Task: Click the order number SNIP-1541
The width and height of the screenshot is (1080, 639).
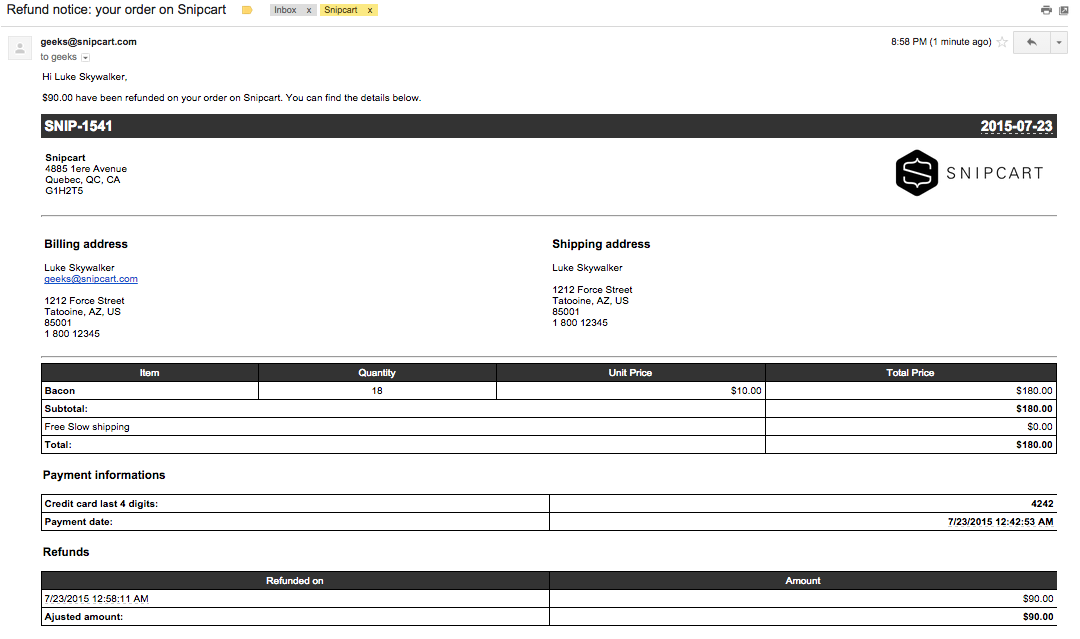Action: (78, 126)
